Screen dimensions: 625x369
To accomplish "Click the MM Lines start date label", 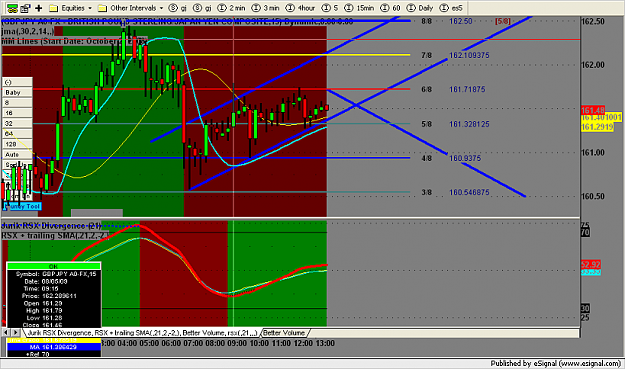I will tap(74, 41).
